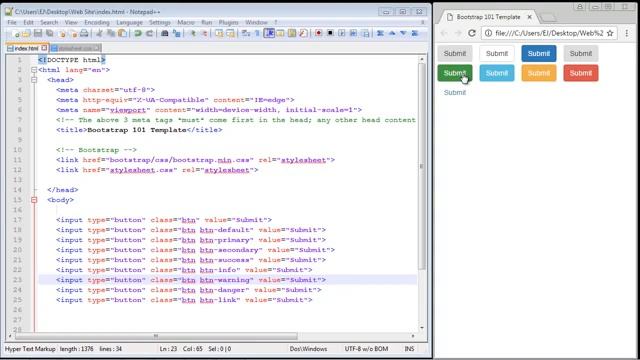Toggle Word Wrap in the toolbar
640x360 pixels.
(246, 33)
